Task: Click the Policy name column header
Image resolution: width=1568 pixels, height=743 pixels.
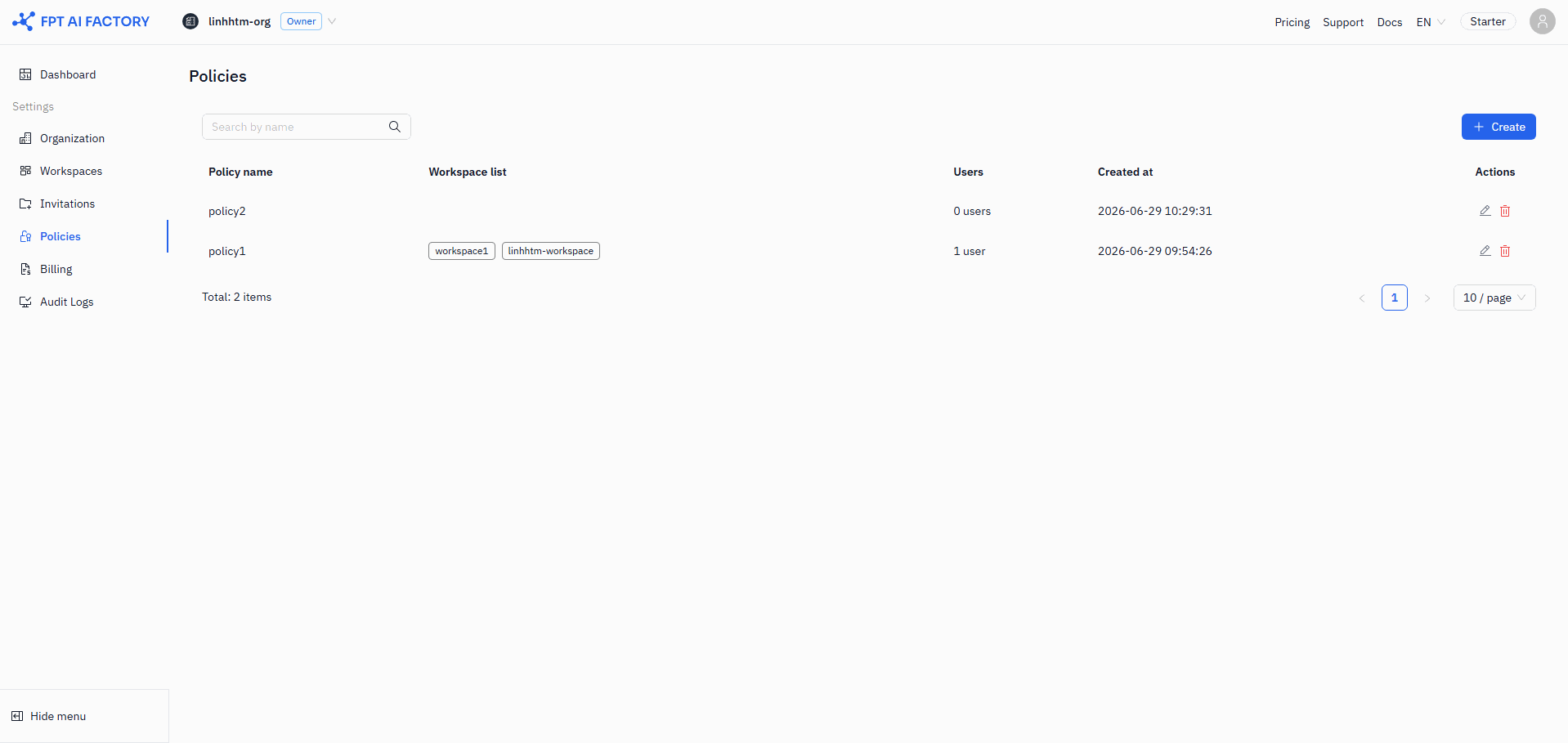Action: (240, 172)
